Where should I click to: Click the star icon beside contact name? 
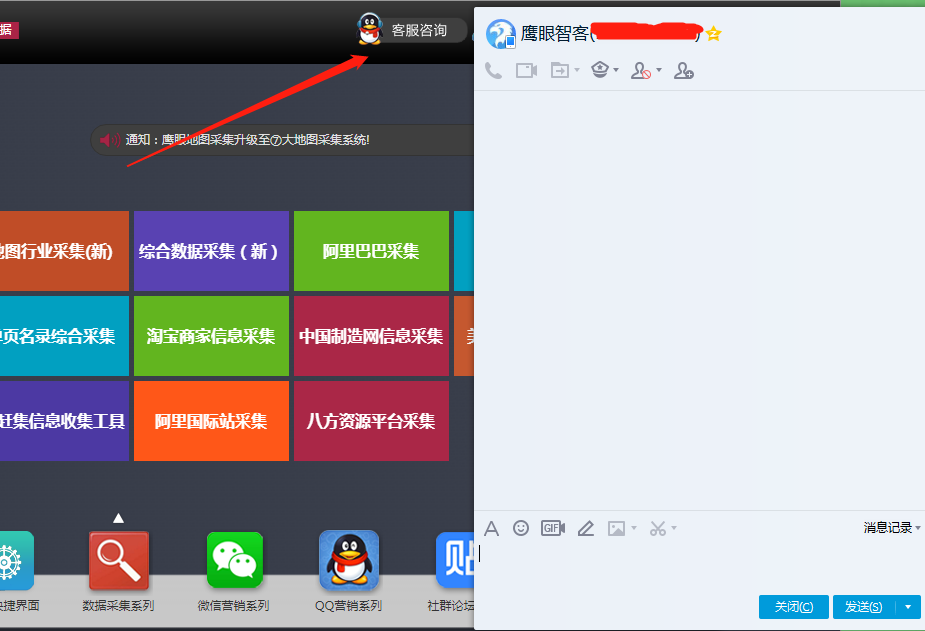tap(714, 34)
